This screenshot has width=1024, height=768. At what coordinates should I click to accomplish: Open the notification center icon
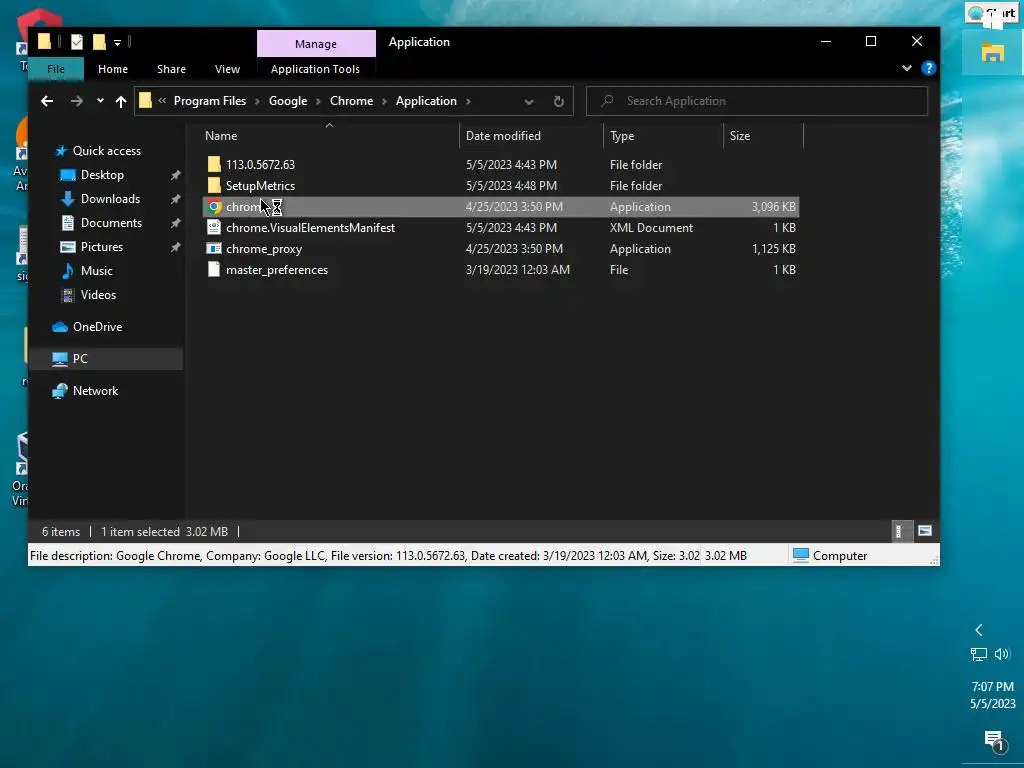(x=994, y=741)
